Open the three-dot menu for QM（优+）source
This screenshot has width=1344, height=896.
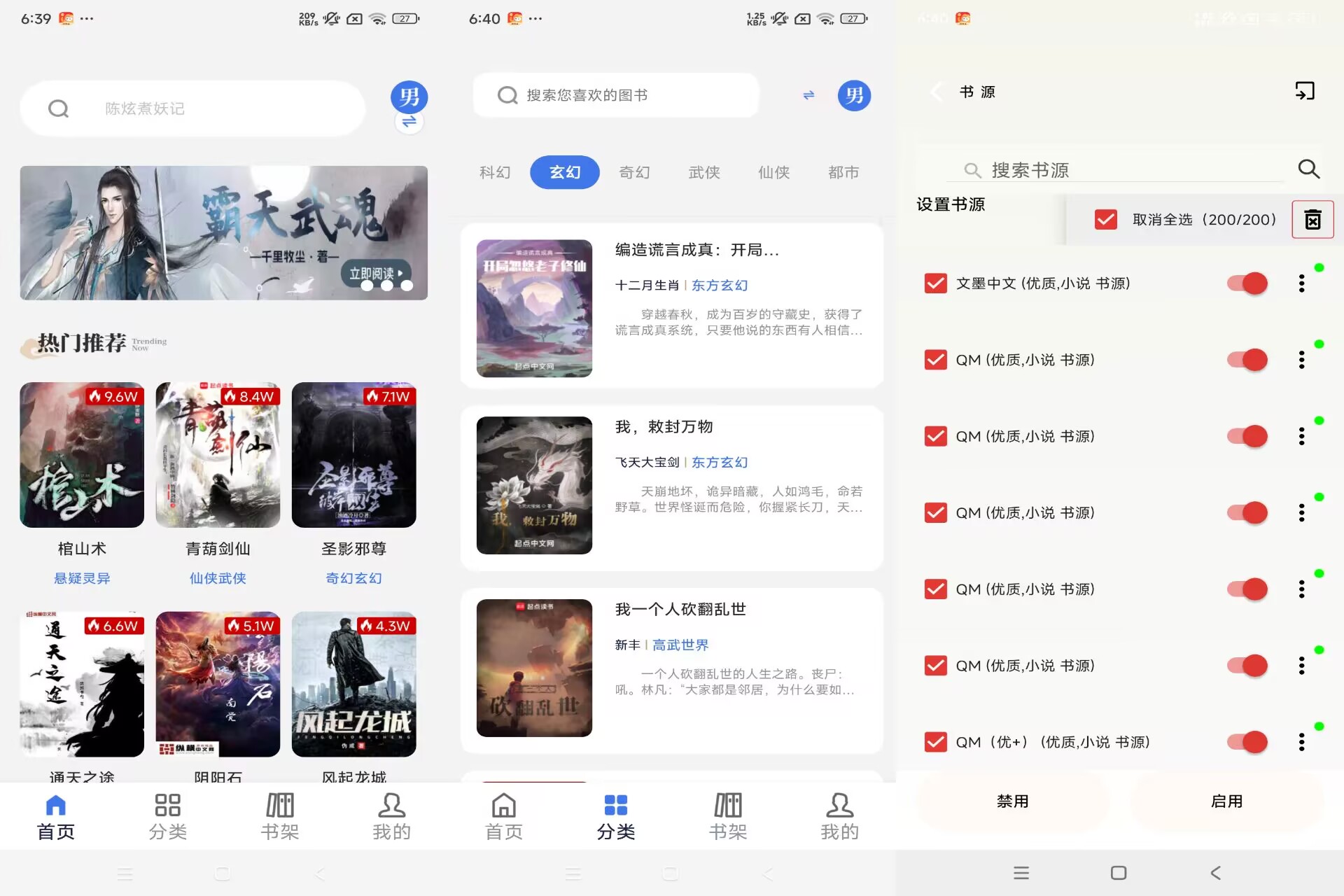[x=1301, y=741]
